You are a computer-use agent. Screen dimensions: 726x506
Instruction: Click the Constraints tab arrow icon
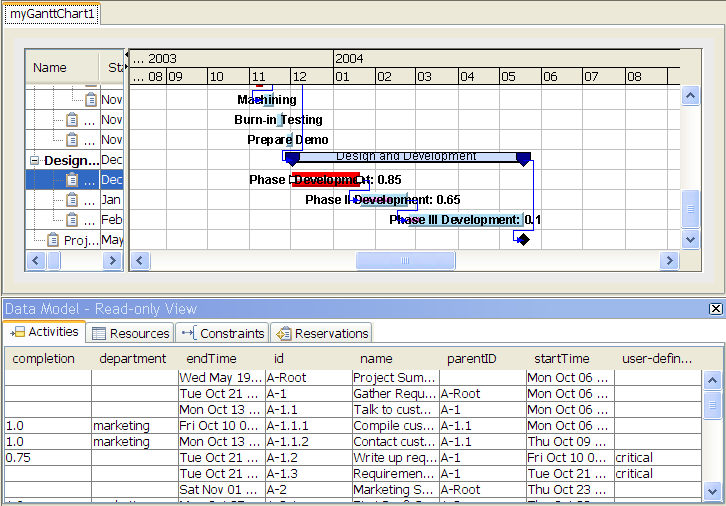[188, 333]
